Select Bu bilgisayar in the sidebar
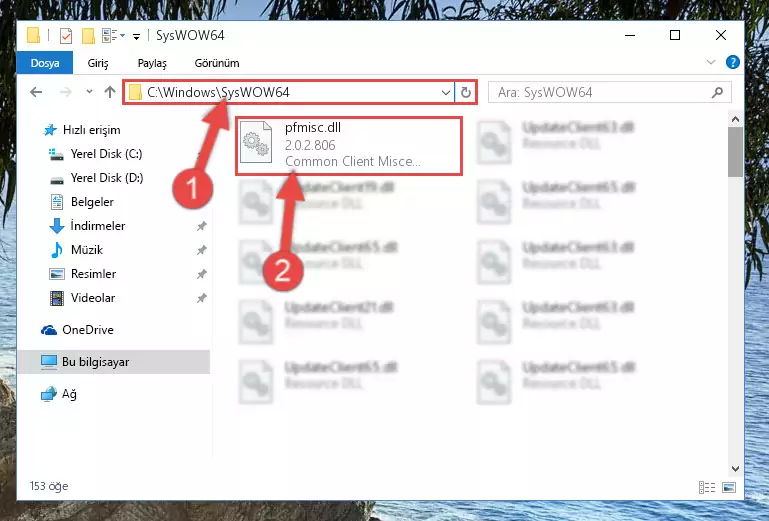Viewport: 769px width, 521px height. point(114,362)
